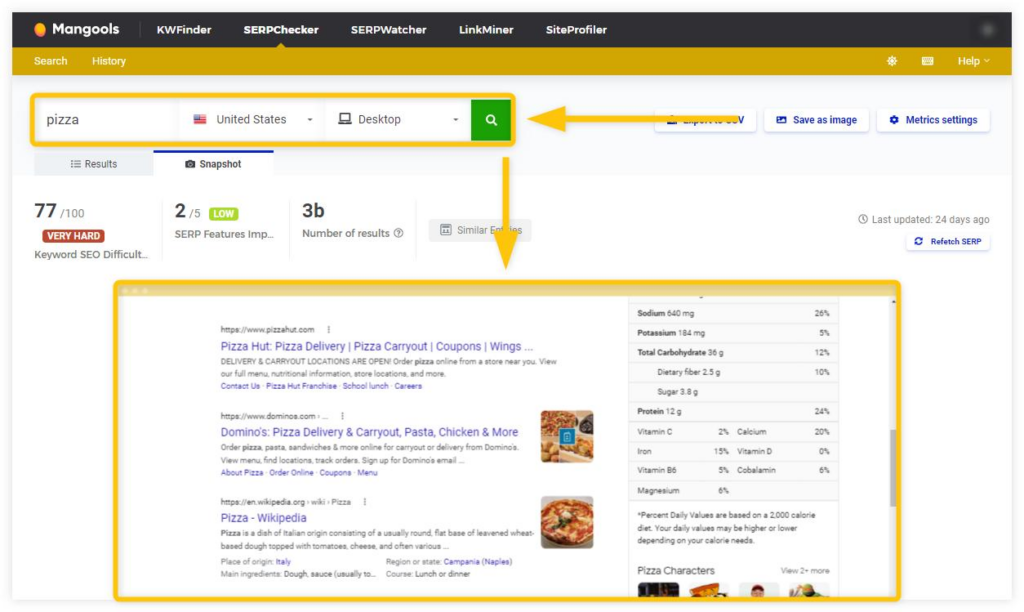This screenshot has width=1024, height=612.
Task: Click the Menu sitelink under Domino's
Action: 367,472
